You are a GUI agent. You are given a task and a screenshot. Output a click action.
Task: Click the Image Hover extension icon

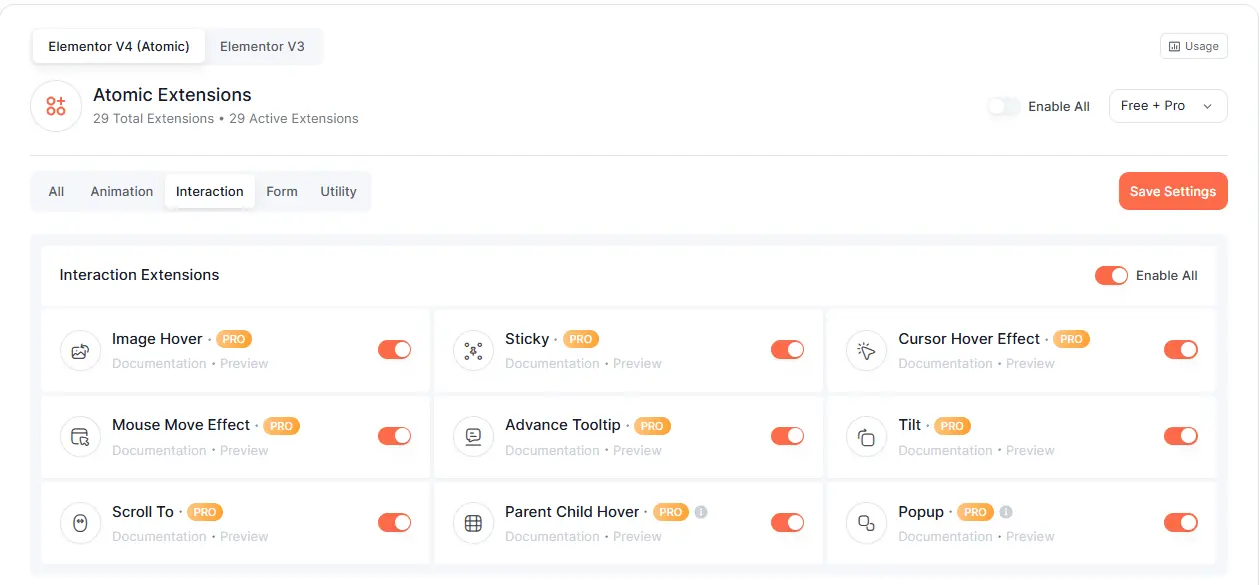click(x=80, y=351)
